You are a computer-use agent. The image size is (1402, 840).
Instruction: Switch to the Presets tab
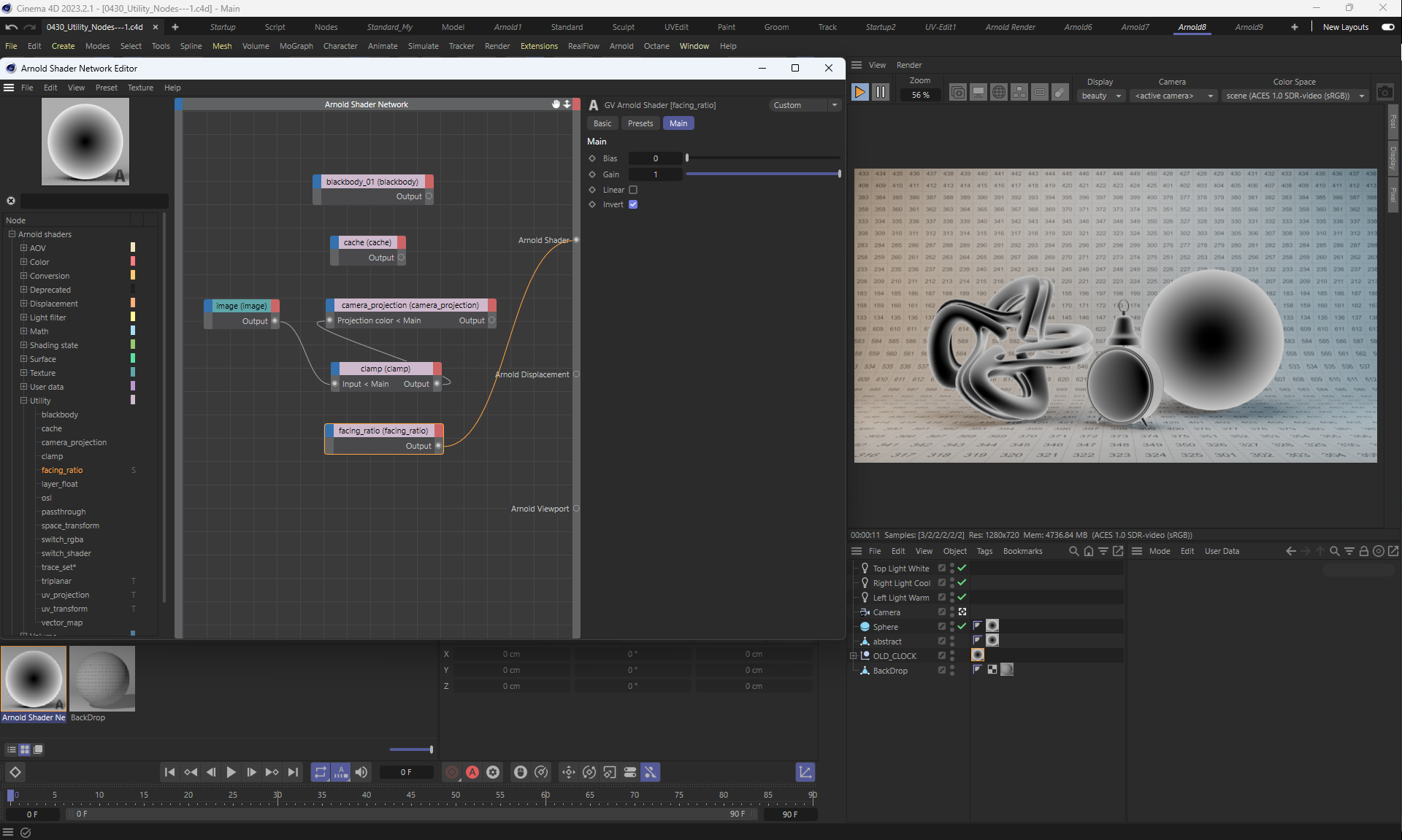coord(640,123)
